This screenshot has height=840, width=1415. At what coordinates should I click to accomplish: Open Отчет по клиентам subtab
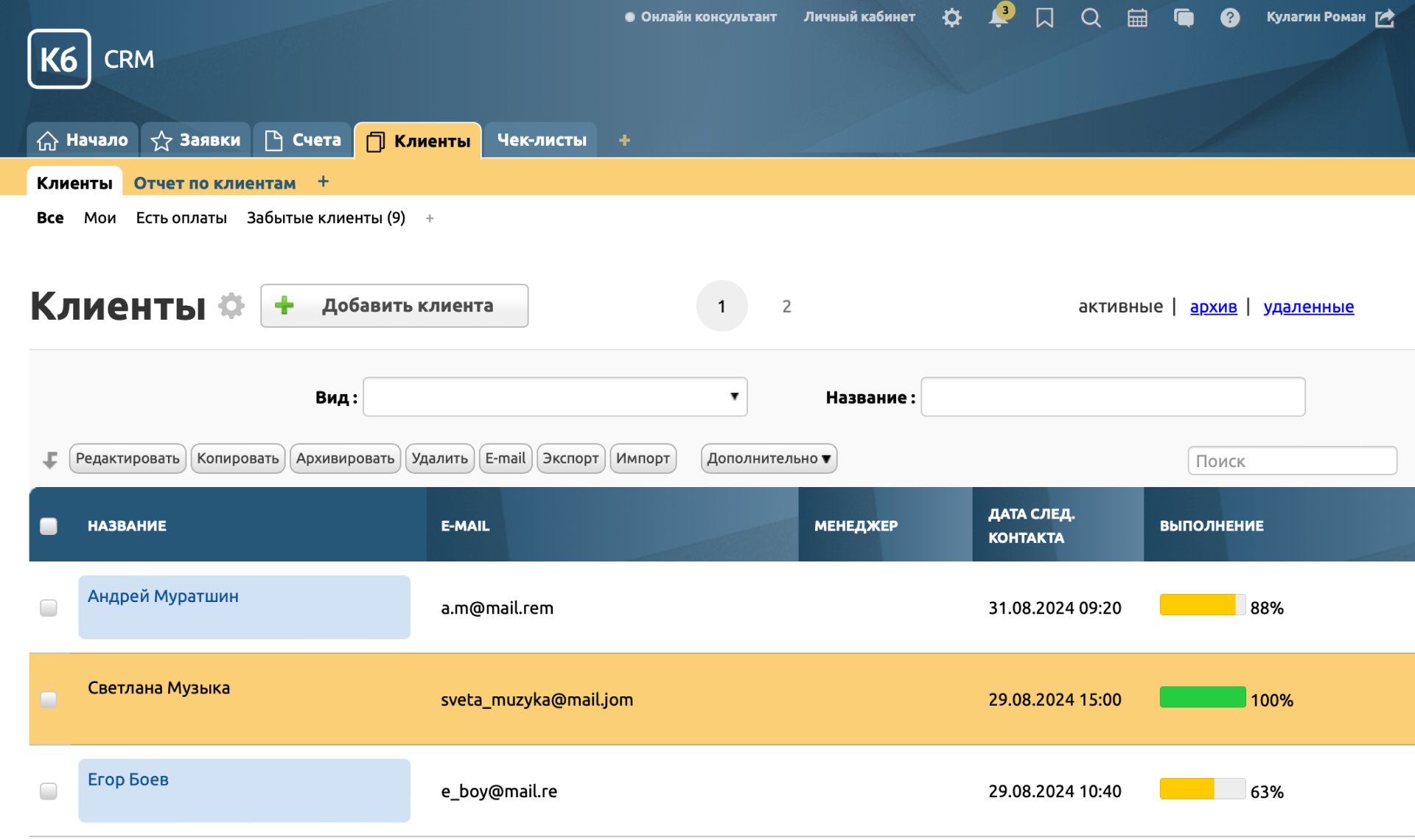click(214, 183)
